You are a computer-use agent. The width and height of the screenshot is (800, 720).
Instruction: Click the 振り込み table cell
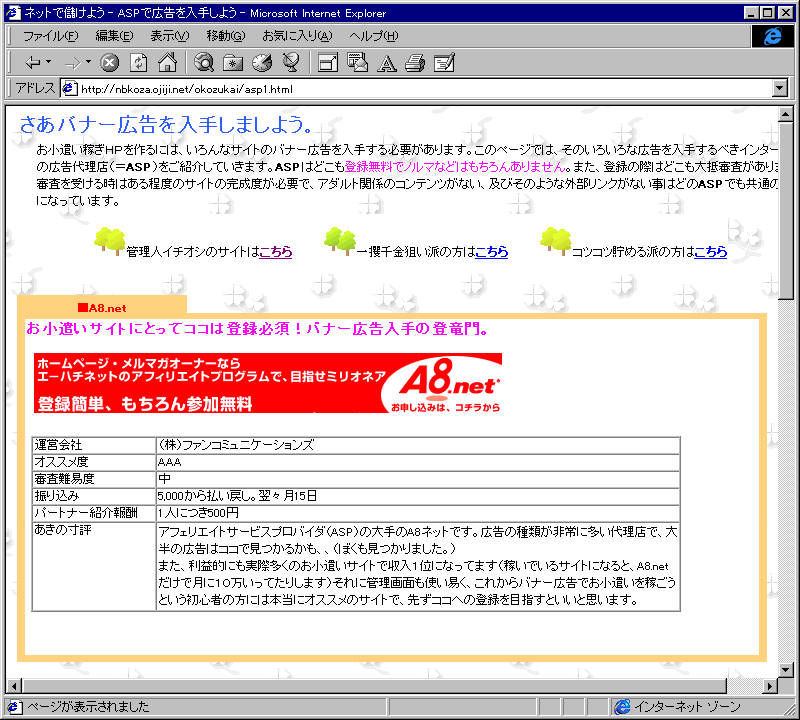(x=93, y=495)
